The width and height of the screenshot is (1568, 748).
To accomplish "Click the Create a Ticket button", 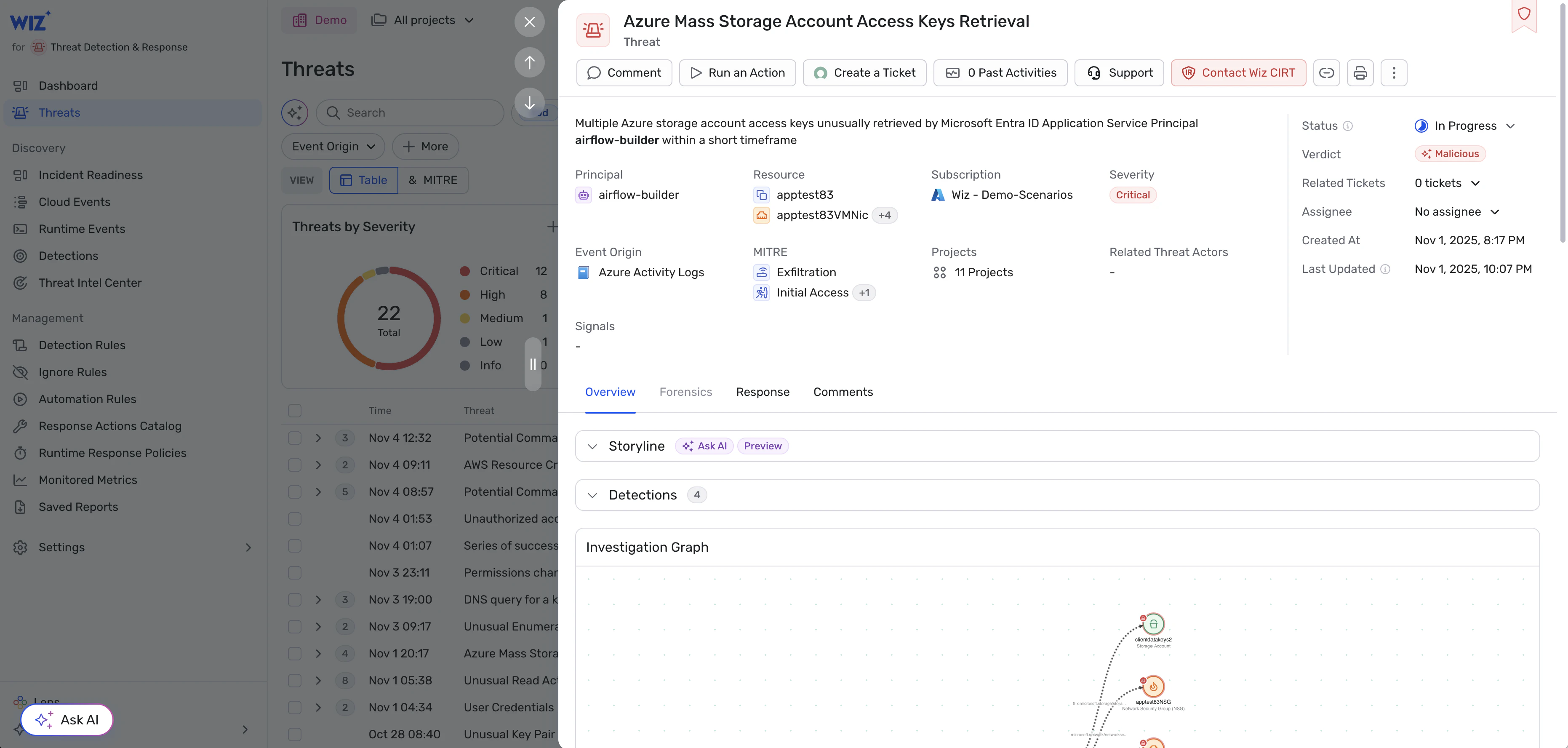I will click(x=864, y=73).
